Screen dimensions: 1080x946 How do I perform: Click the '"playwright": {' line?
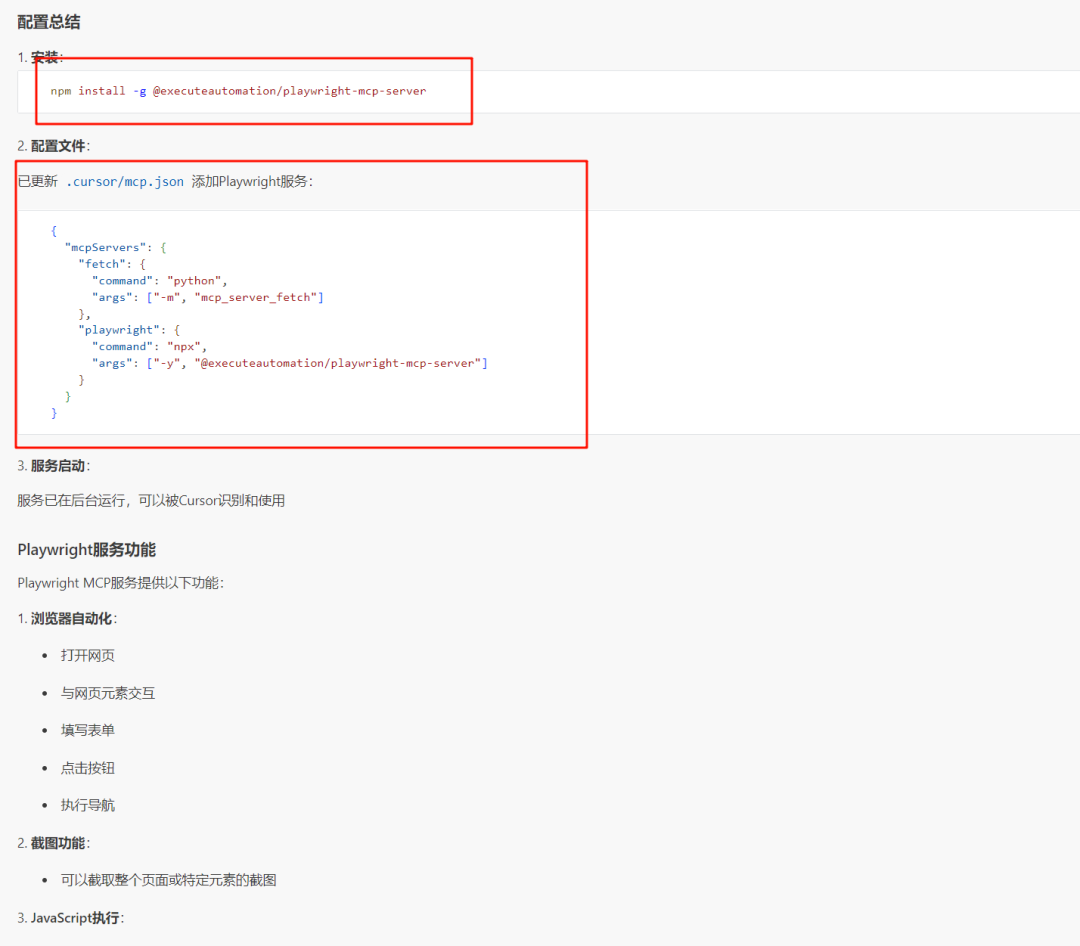(x=129, y=330)
